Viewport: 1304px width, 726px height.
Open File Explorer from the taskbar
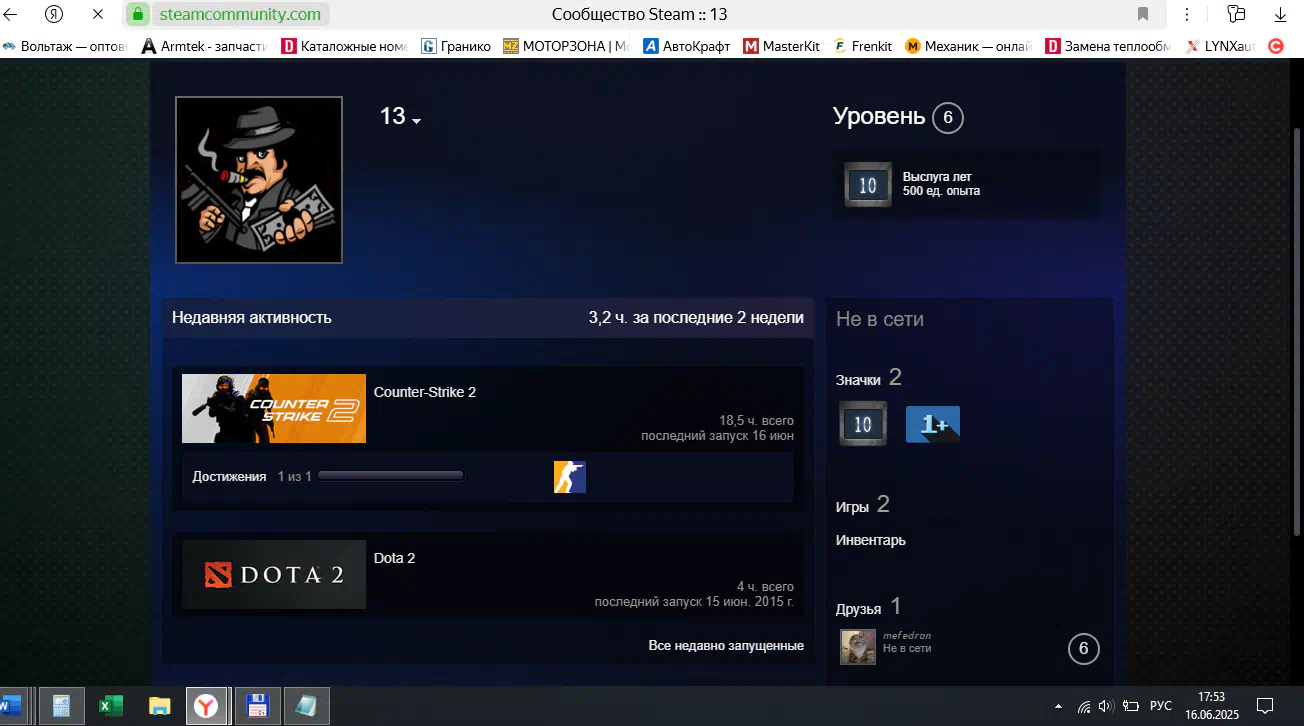click(x=159, y=706)
